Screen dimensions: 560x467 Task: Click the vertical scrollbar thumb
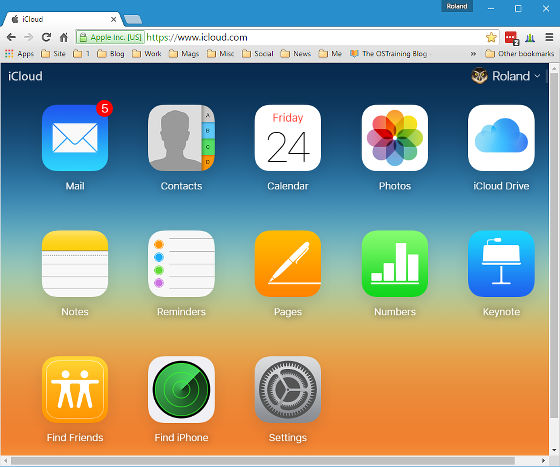(x=554, y=245)
